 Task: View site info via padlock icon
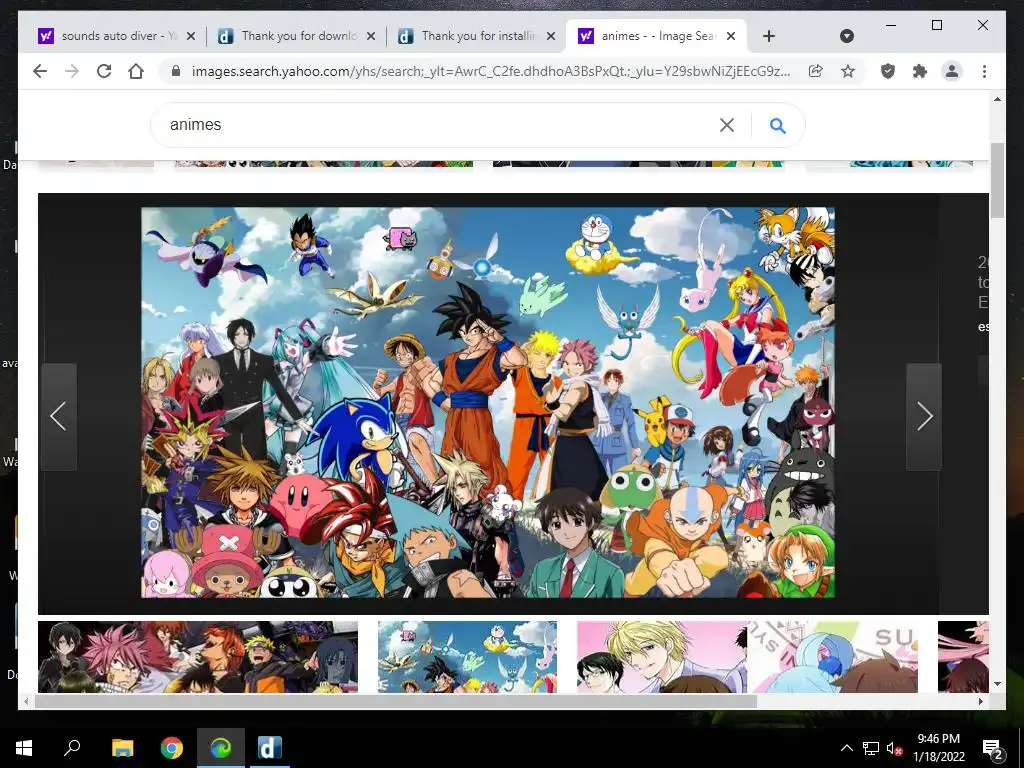pos(176,71)
